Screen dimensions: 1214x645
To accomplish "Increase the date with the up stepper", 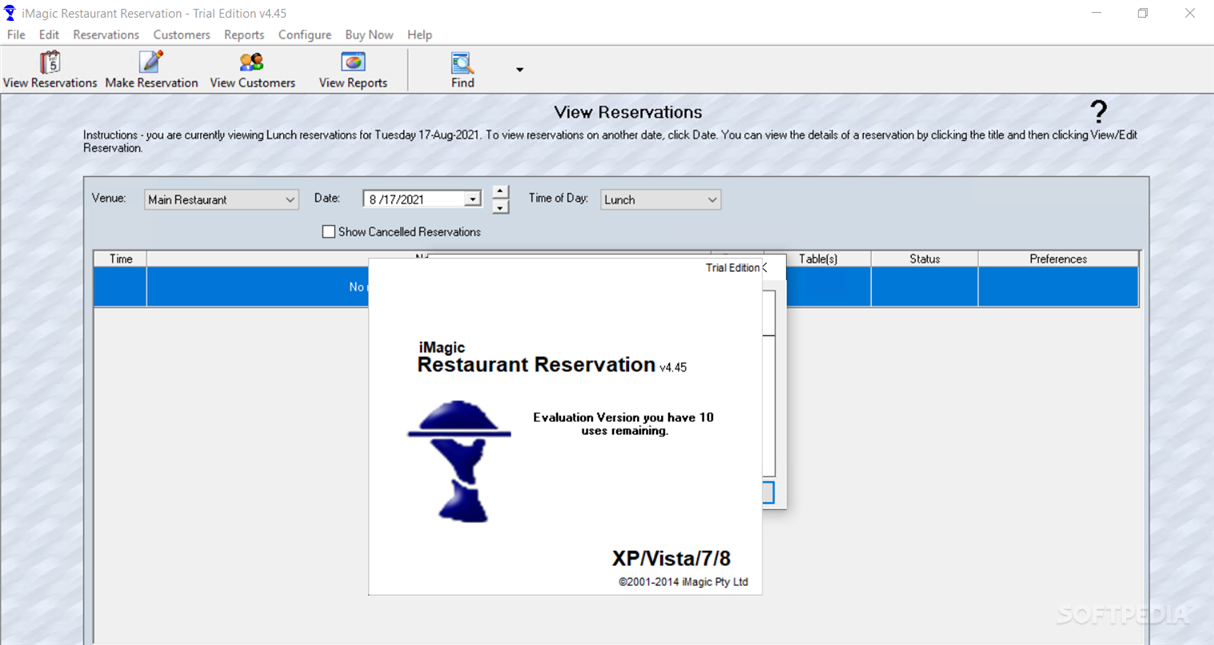I will point(501,192).
